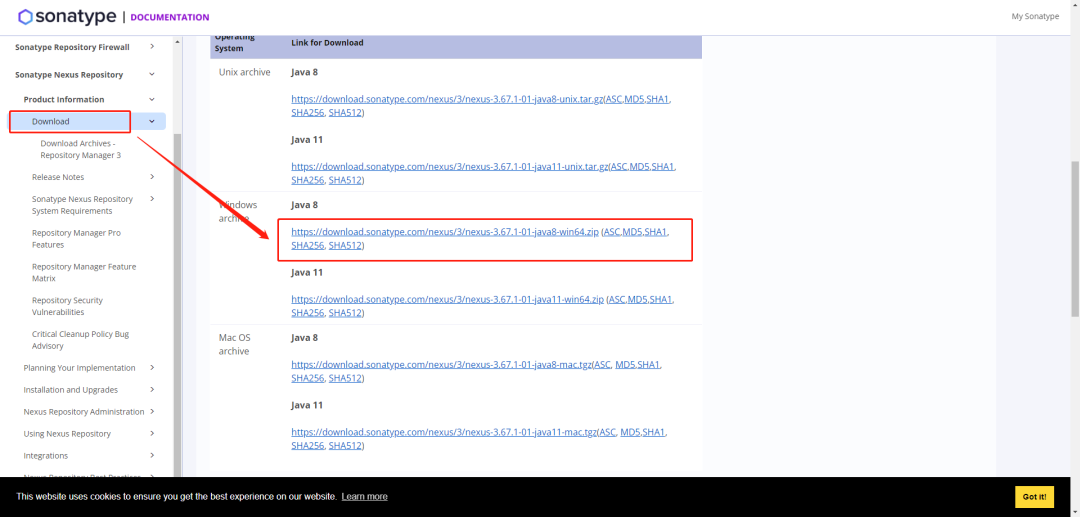
Task: Expand Nexus Repository Administration chevron
Action: point(152,412)
